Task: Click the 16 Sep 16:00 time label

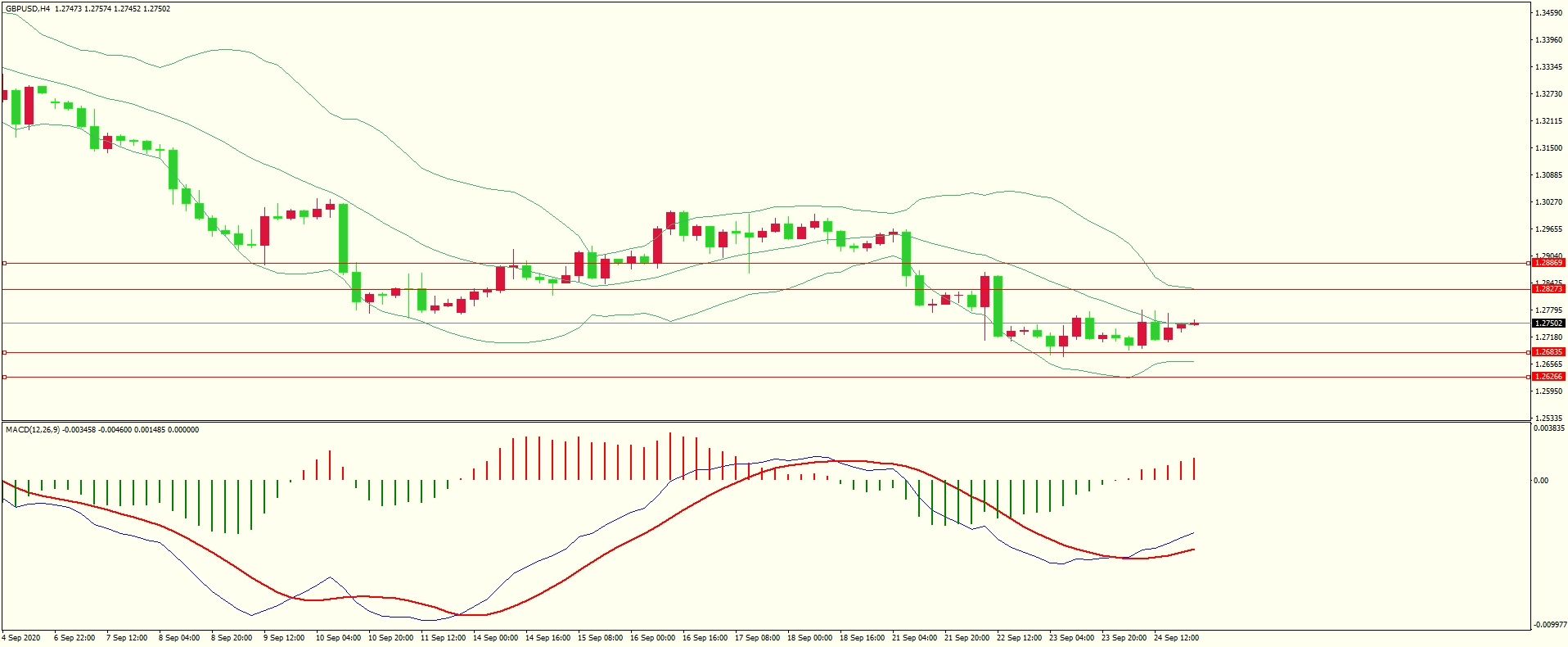Action: 705,638
